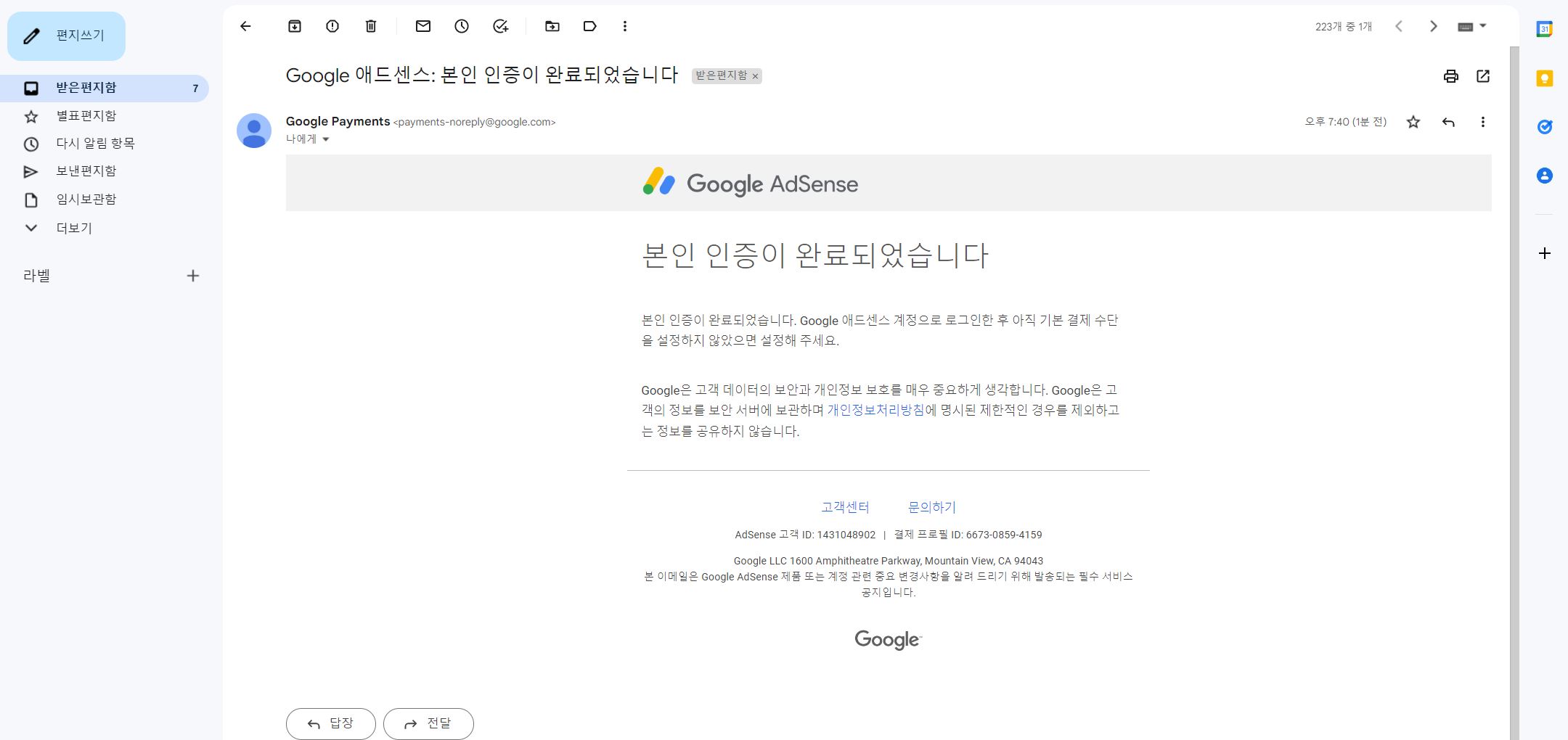Click the 223개 중 1개 counter
This screenshot has height=740, width=1568.
tap(1344, 27)
